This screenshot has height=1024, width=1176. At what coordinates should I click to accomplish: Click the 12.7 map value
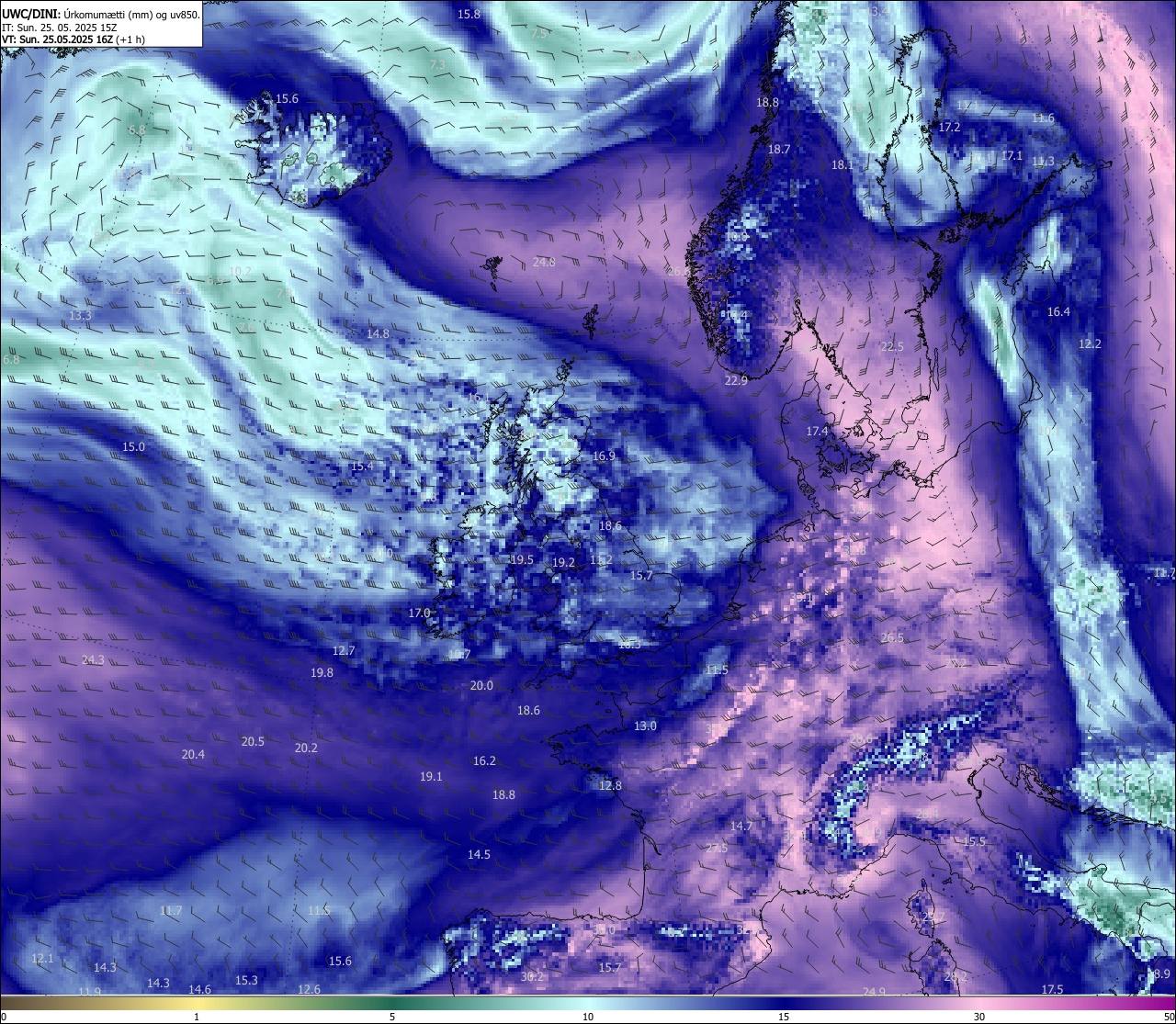343,650
